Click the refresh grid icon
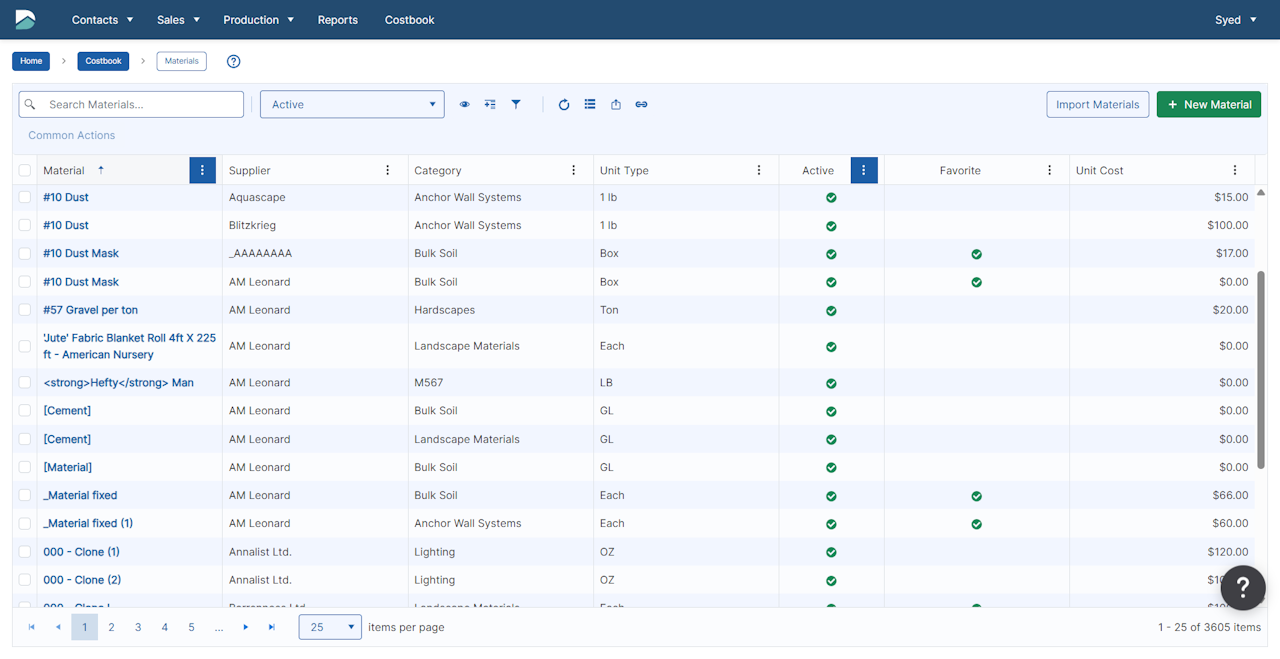Screen dimensions: 1280x659 coord(564,104)
